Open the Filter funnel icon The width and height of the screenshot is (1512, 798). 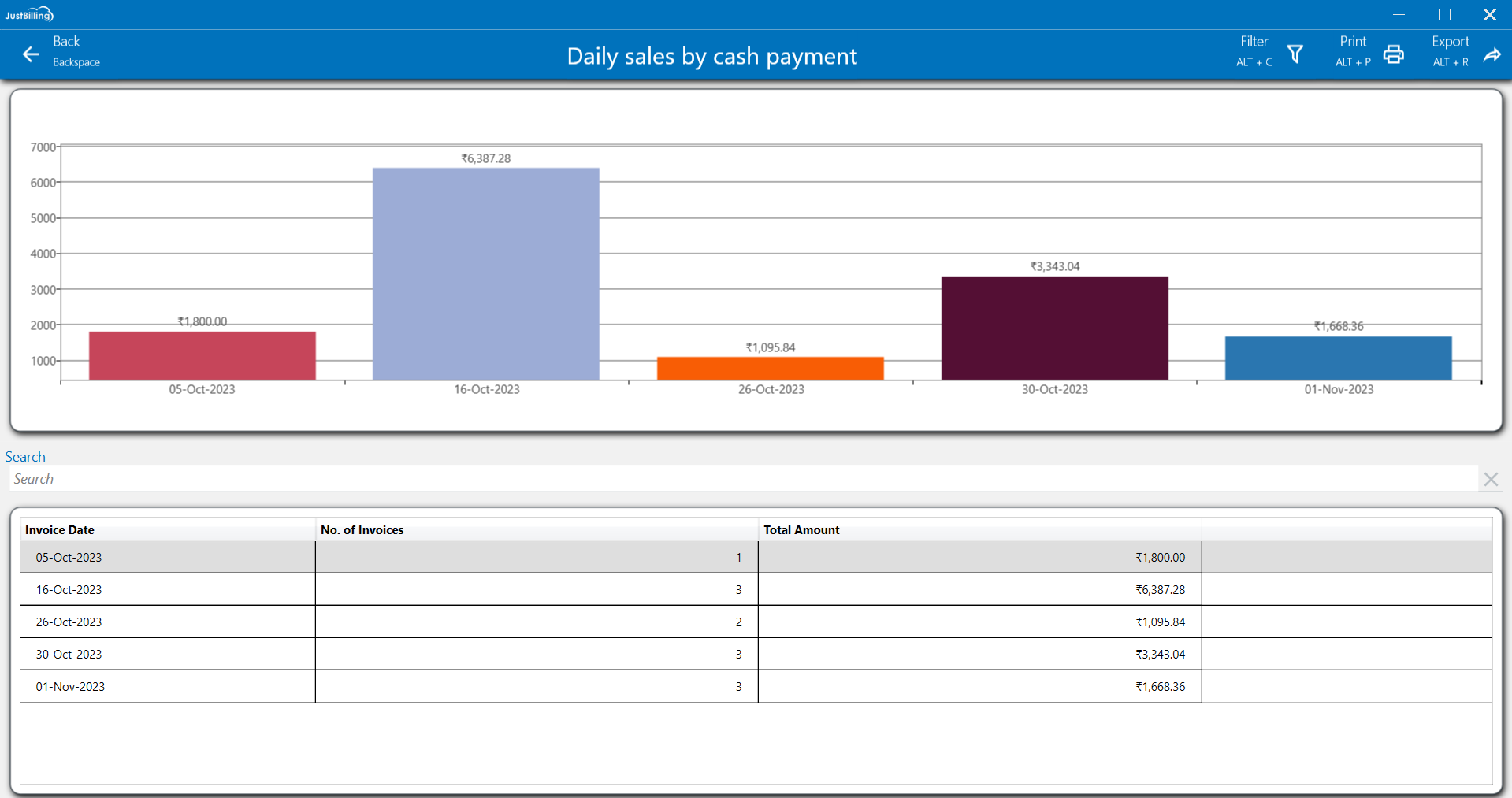pos(1295,54)
